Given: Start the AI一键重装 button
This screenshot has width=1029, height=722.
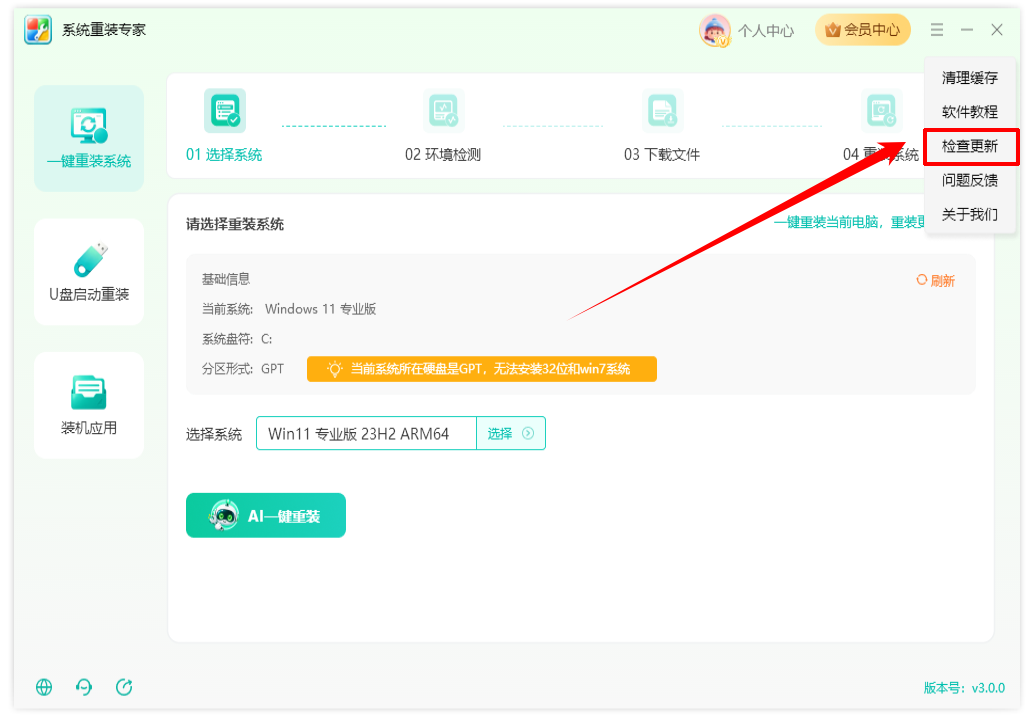Looking at the screenshot, I should (x=266, y=515).
